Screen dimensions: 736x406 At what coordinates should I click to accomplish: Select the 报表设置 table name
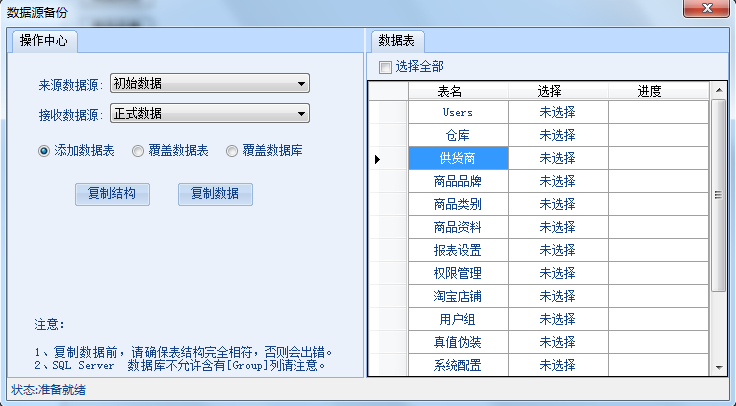pyautogui.click(x=458, y=250)
